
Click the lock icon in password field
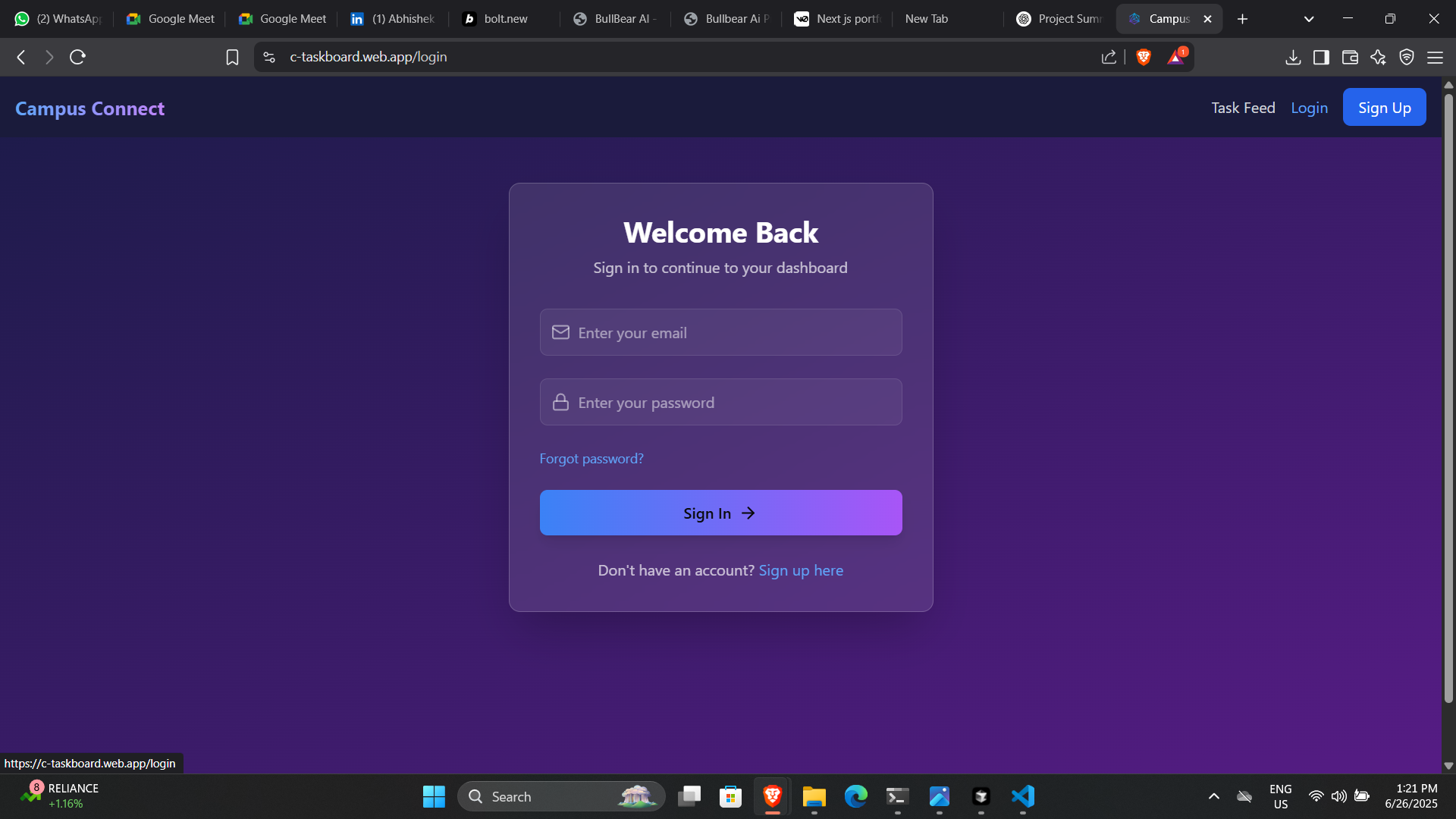coord(560,402)
